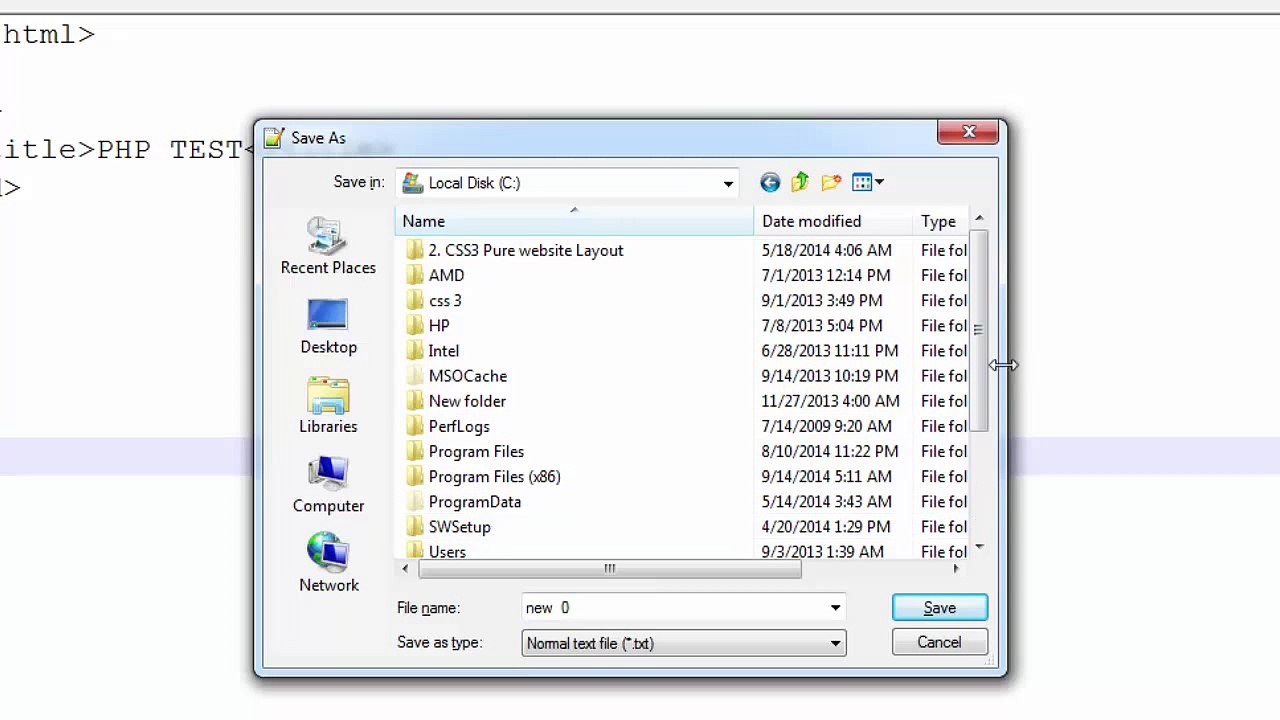Click the scroll right arrow
Screen dimensions: 1280x720
[956, 569]
